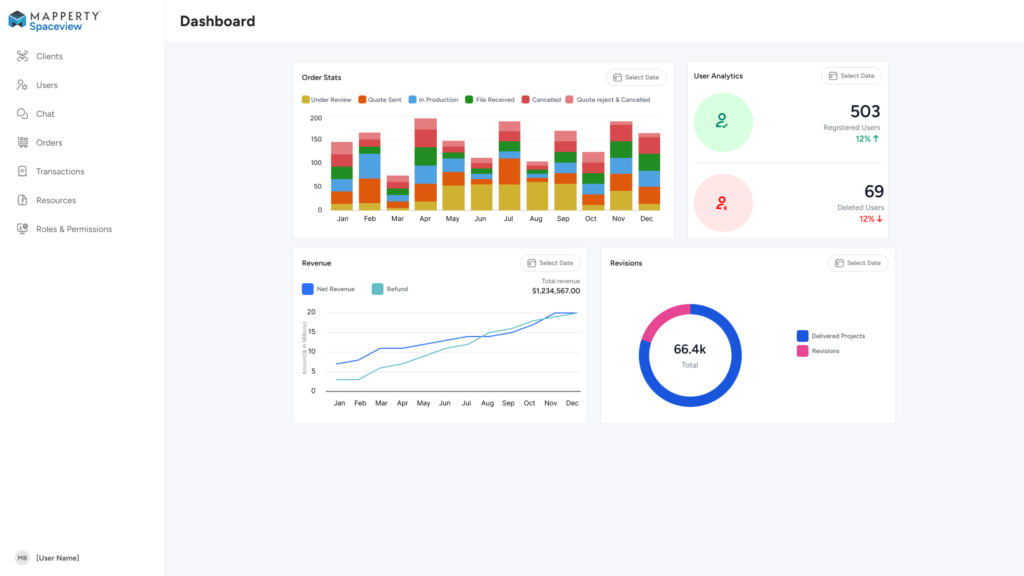Click the MB user avatar
Viewport: 1024px width, 576px height.
click(22, 558)
